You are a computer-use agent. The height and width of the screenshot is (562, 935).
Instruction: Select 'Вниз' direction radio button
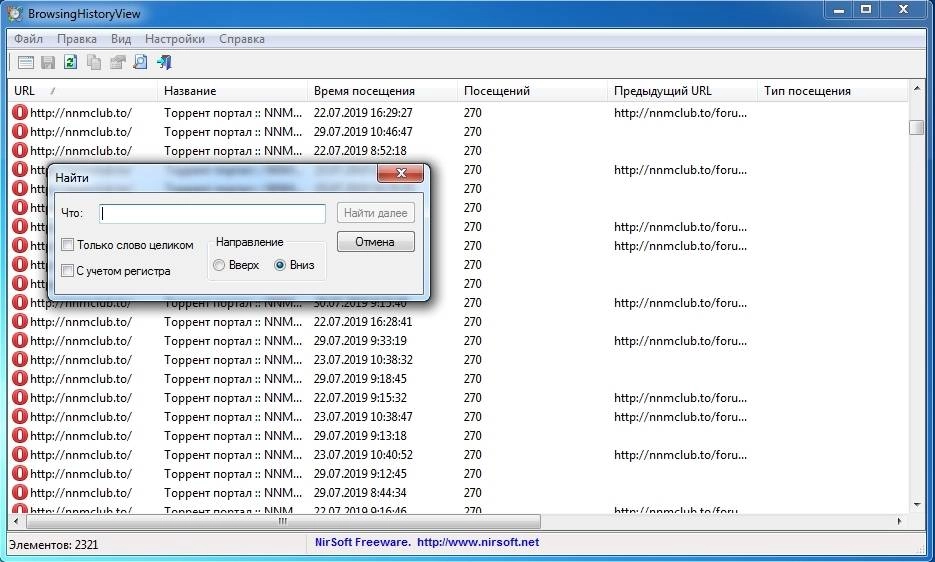tap(280, 265)
